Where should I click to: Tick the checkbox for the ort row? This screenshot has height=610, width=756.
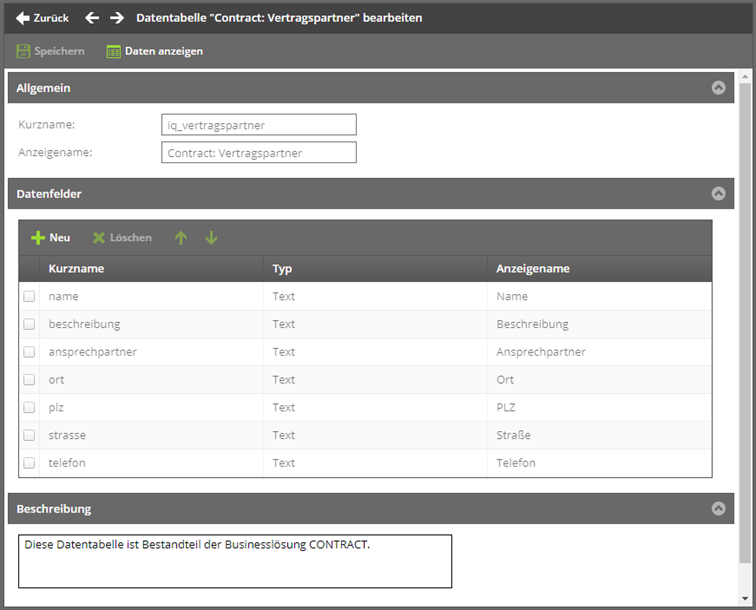click(x=29, y=380)
